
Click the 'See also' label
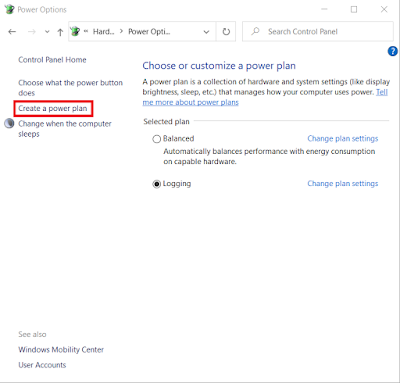coord(32,334)
